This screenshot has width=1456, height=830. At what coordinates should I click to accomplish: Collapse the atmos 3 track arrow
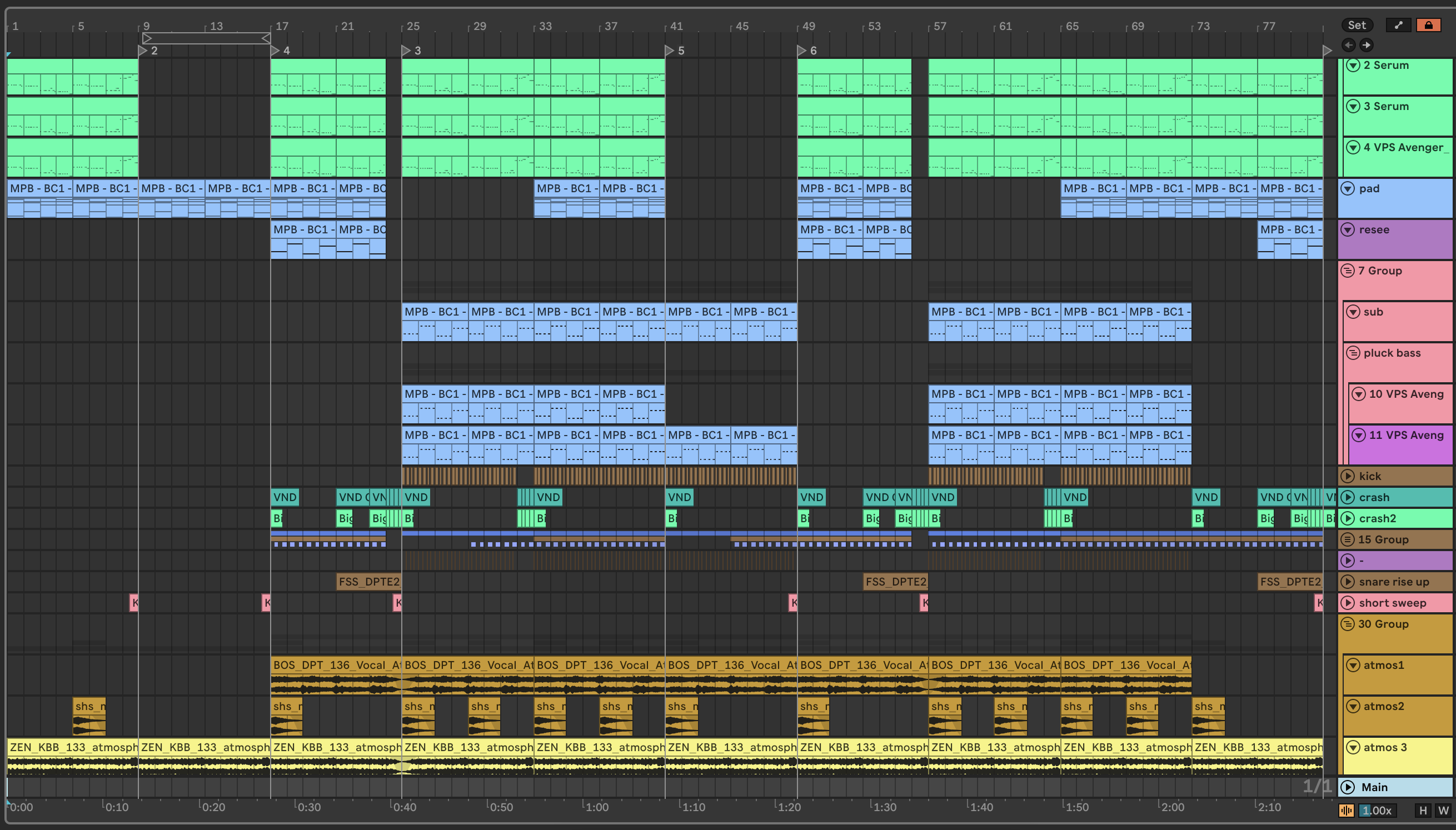click(x=1353, y=747)
